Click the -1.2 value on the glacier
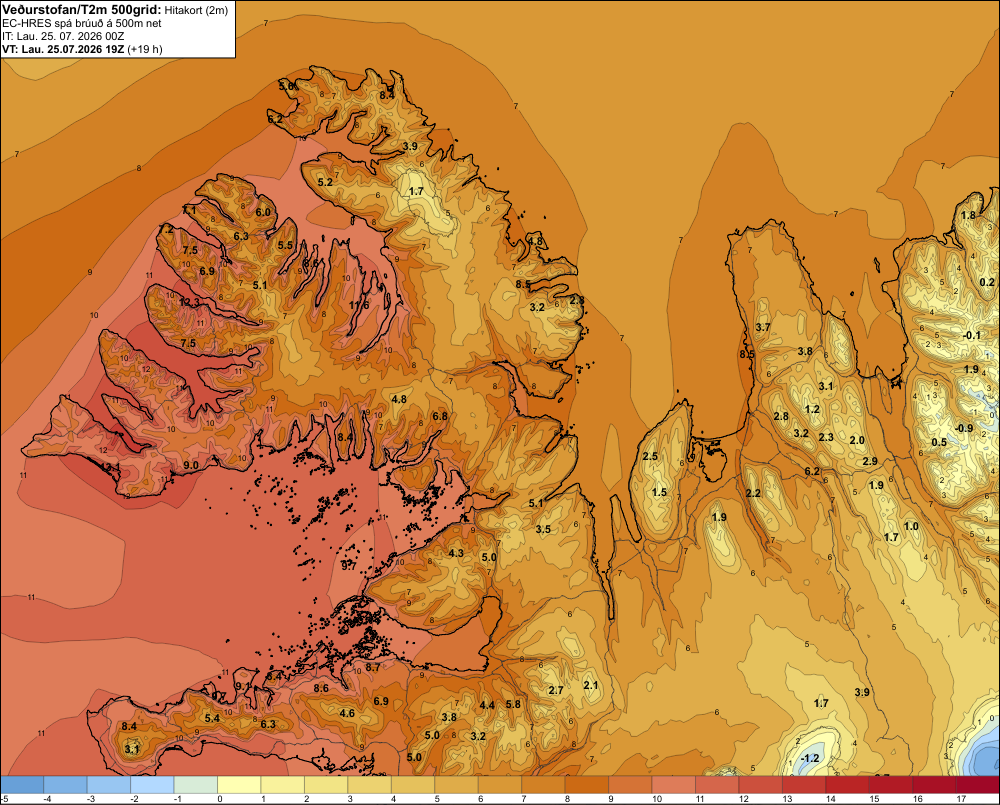 (x=810, y=758)
